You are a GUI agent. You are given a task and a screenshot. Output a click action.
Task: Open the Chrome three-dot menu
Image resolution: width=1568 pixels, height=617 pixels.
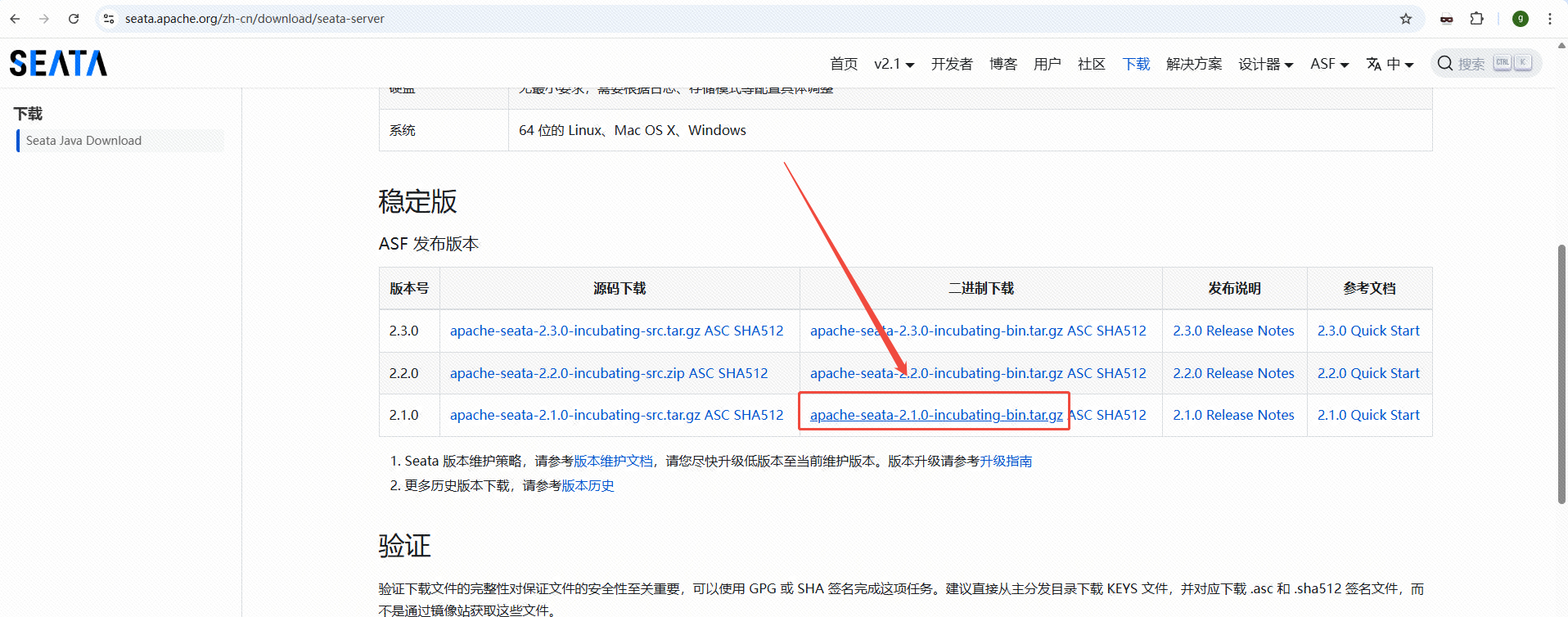pyautogui.click(x=1550, y=19)
